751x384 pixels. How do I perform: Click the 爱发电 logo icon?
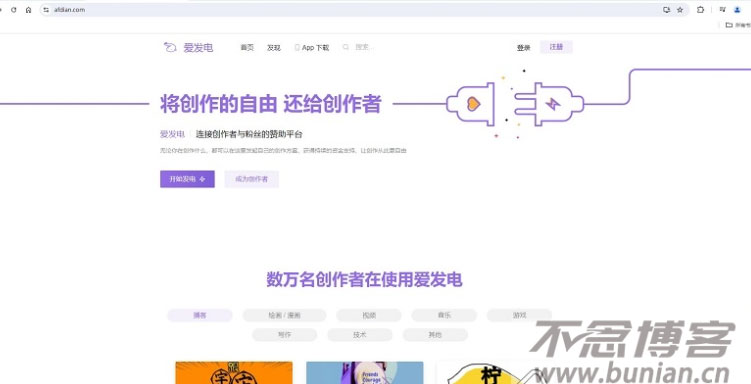click(170, 47)
